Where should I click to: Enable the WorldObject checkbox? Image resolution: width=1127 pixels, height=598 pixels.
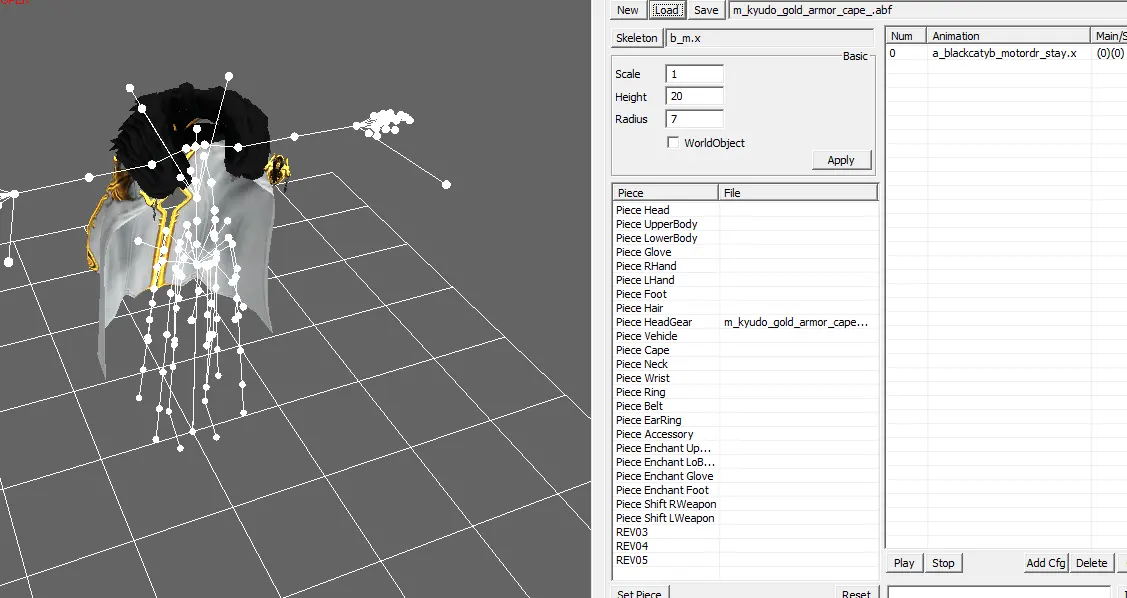[x=673, y=142]
